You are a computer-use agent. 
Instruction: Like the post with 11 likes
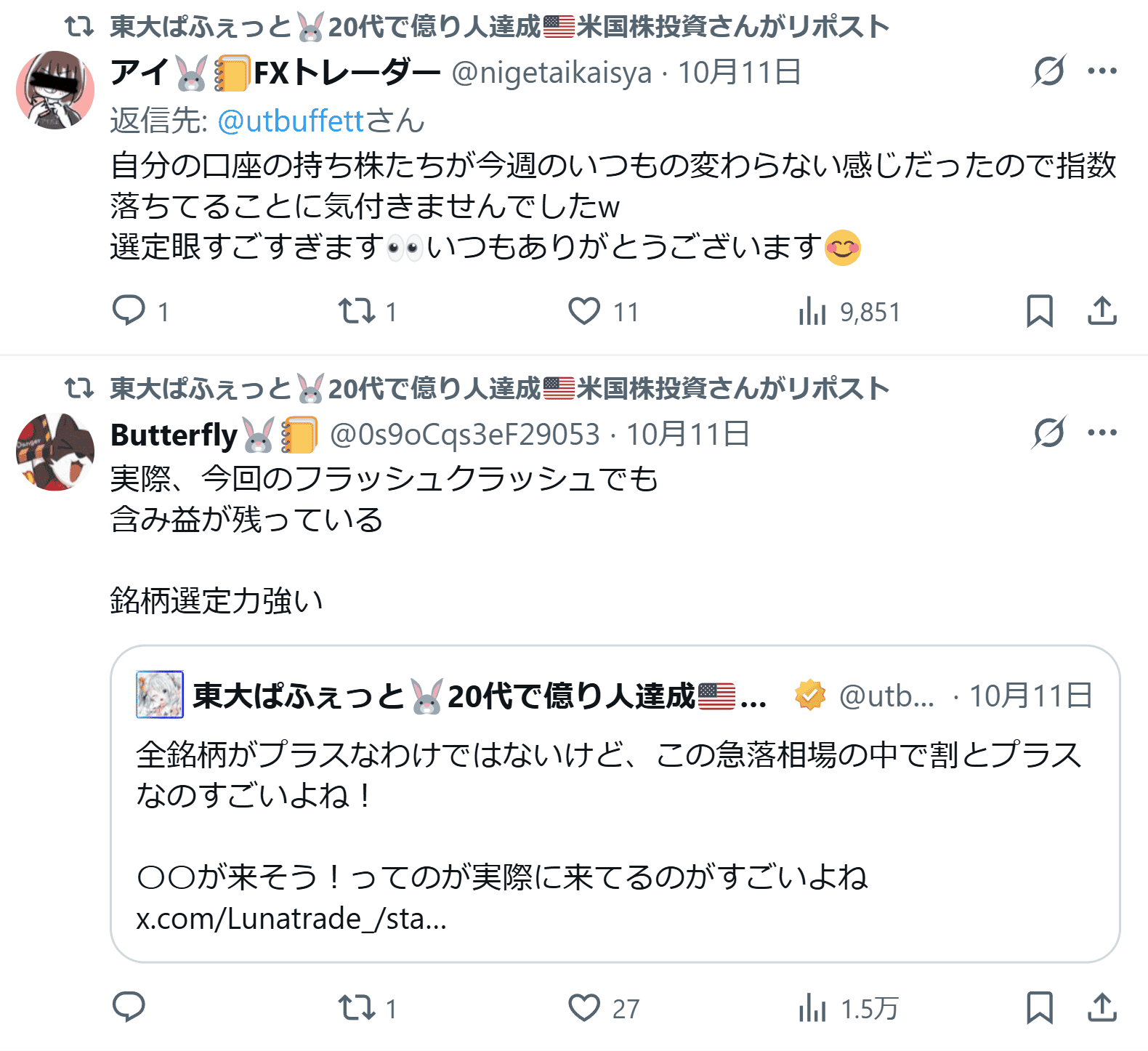pos(584,311)
